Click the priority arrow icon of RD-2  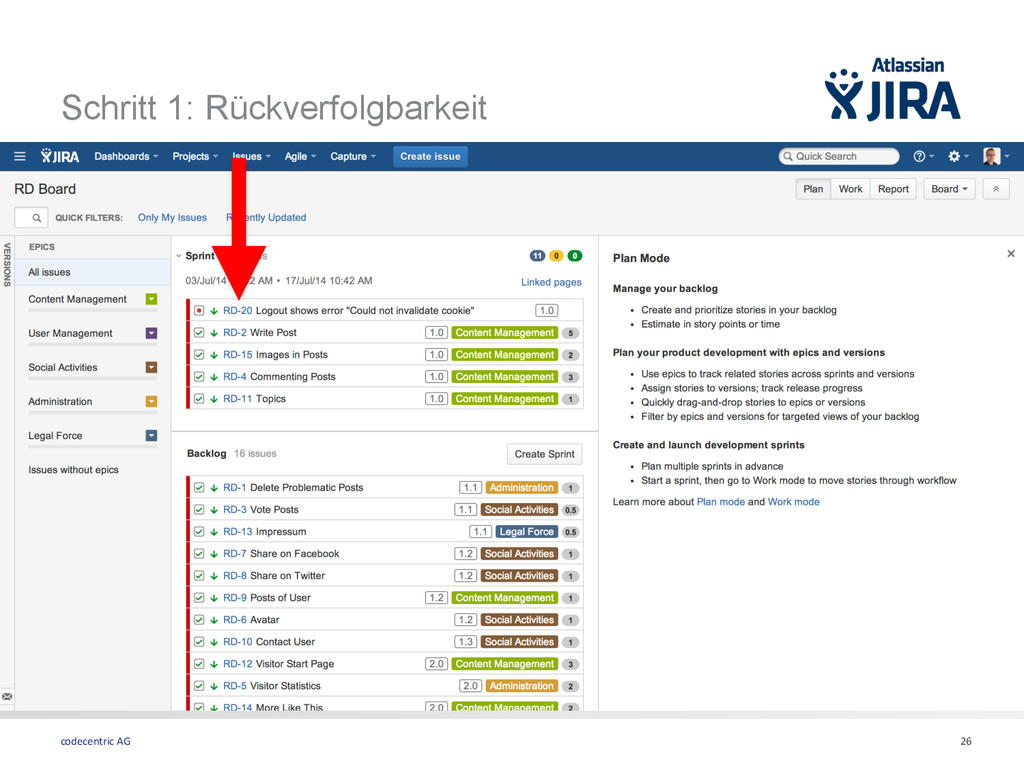pos(214,333)
